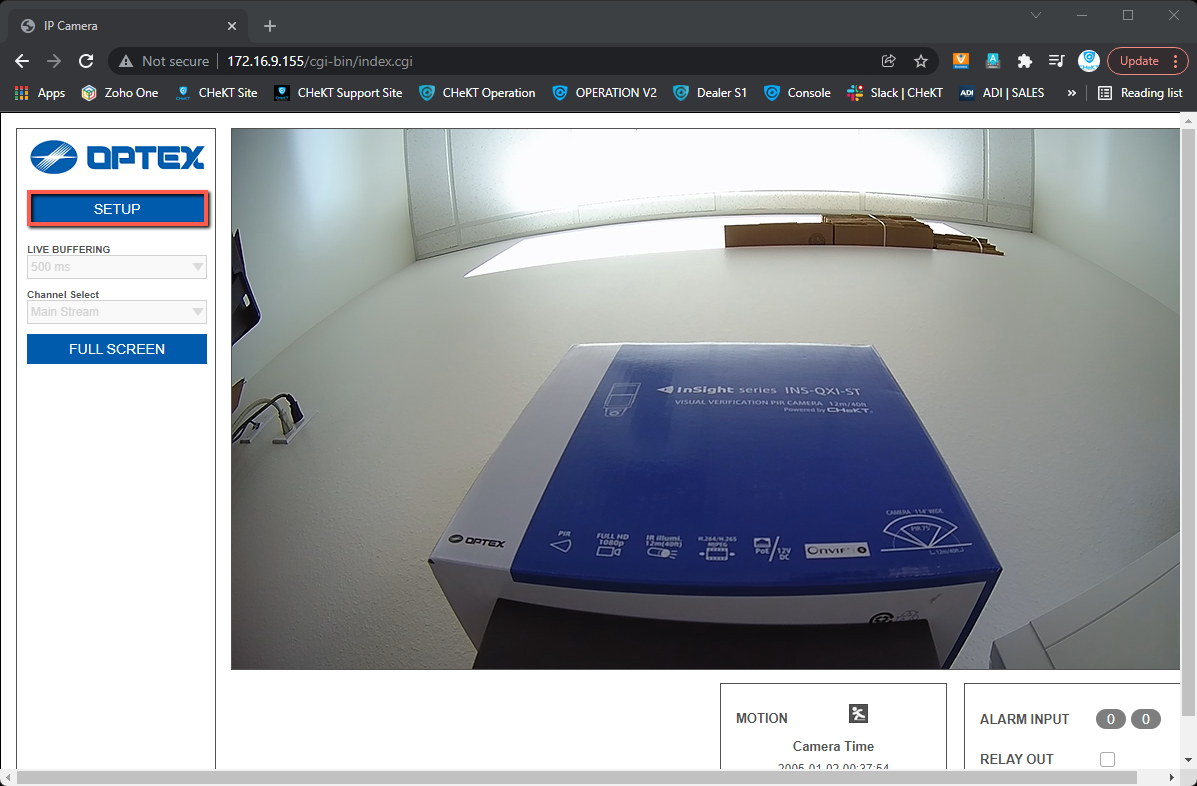Open the ADI | SALES bookmark
Image resolution: width=1197 pixels, height=786 pixels.
point(1002,93)
